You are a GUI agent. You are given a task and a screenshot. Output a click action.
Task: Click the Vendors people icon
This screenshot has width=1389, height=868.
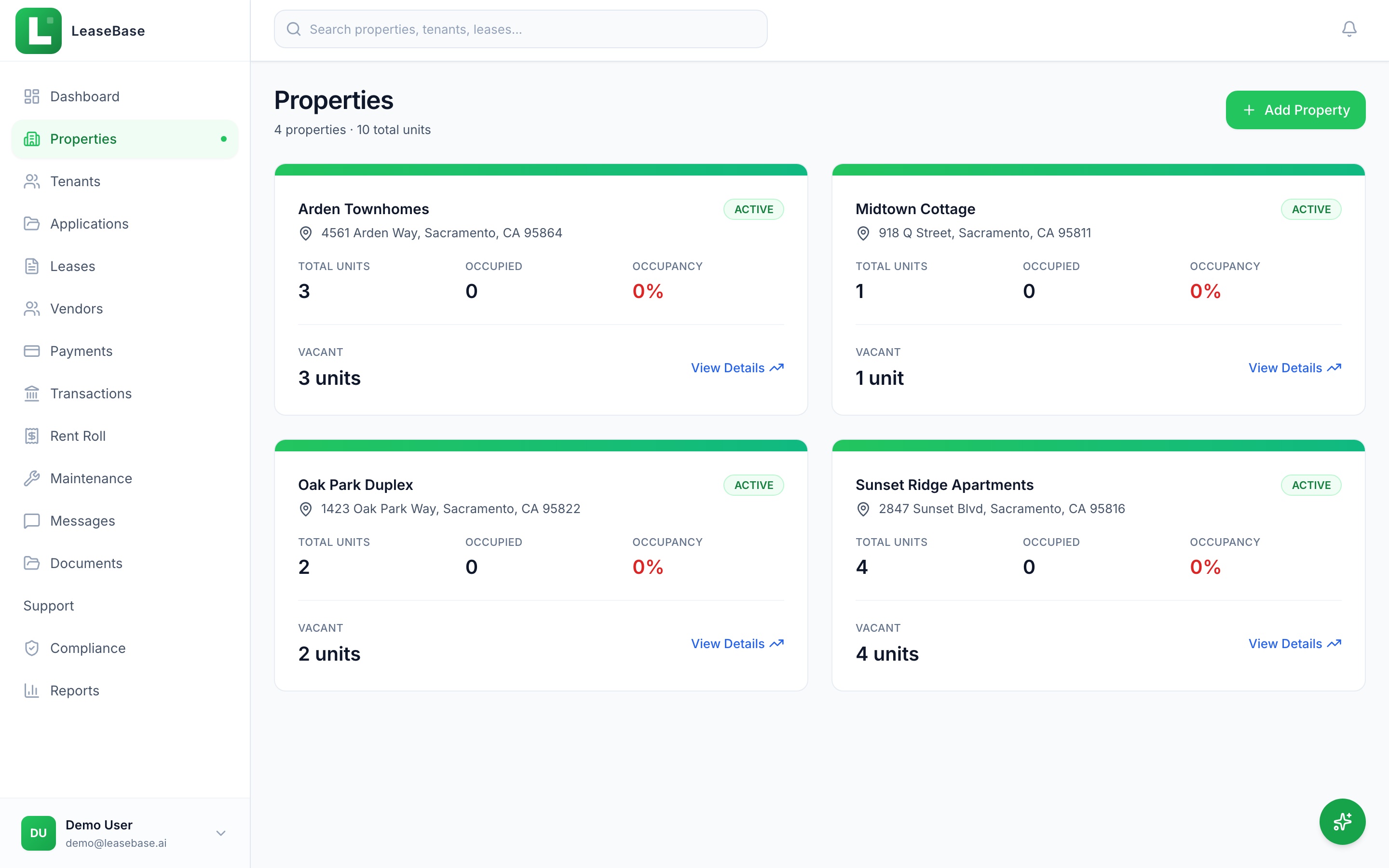point(31,309)
